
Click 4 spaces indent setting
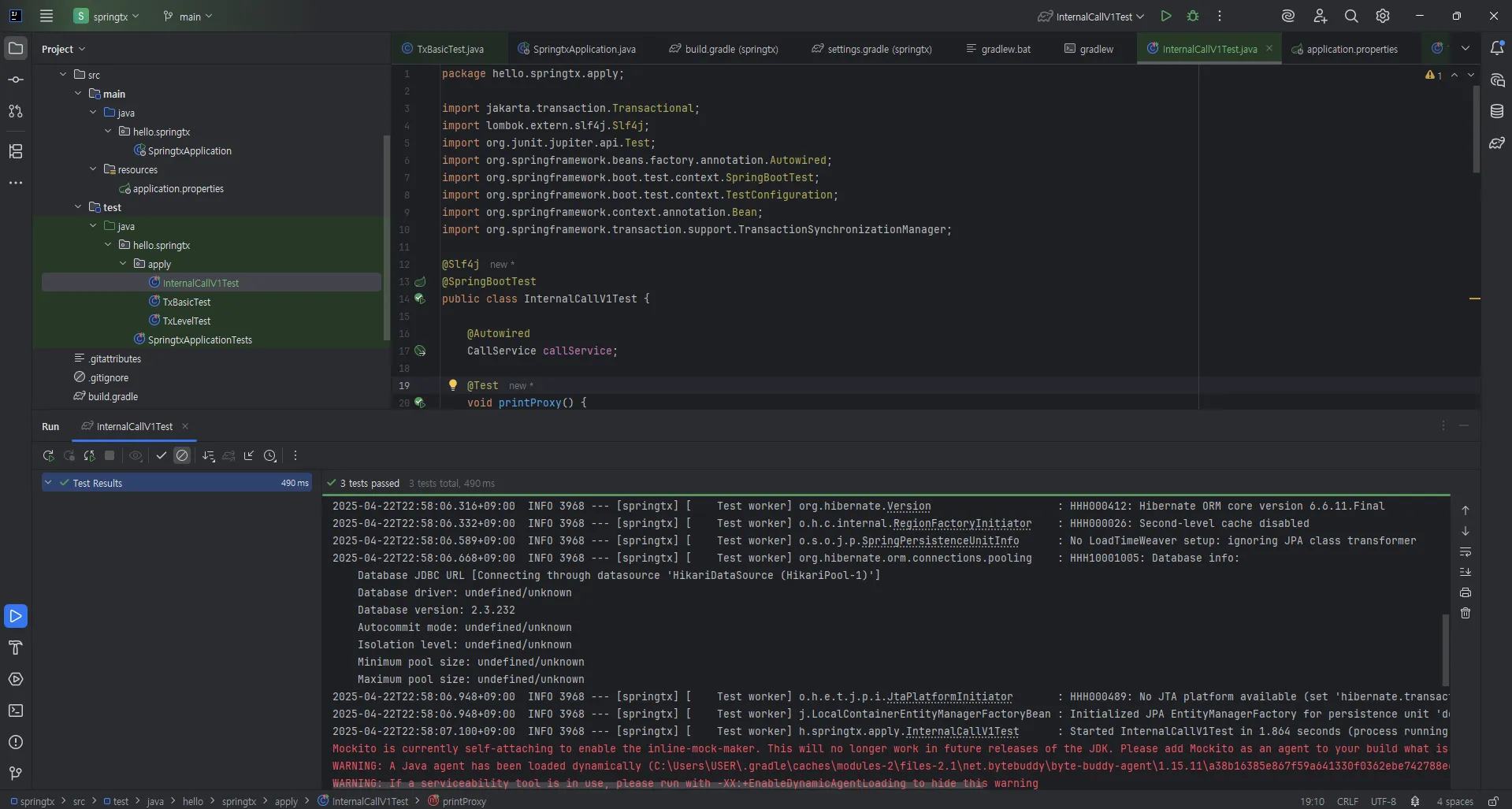click(1454, 801)
